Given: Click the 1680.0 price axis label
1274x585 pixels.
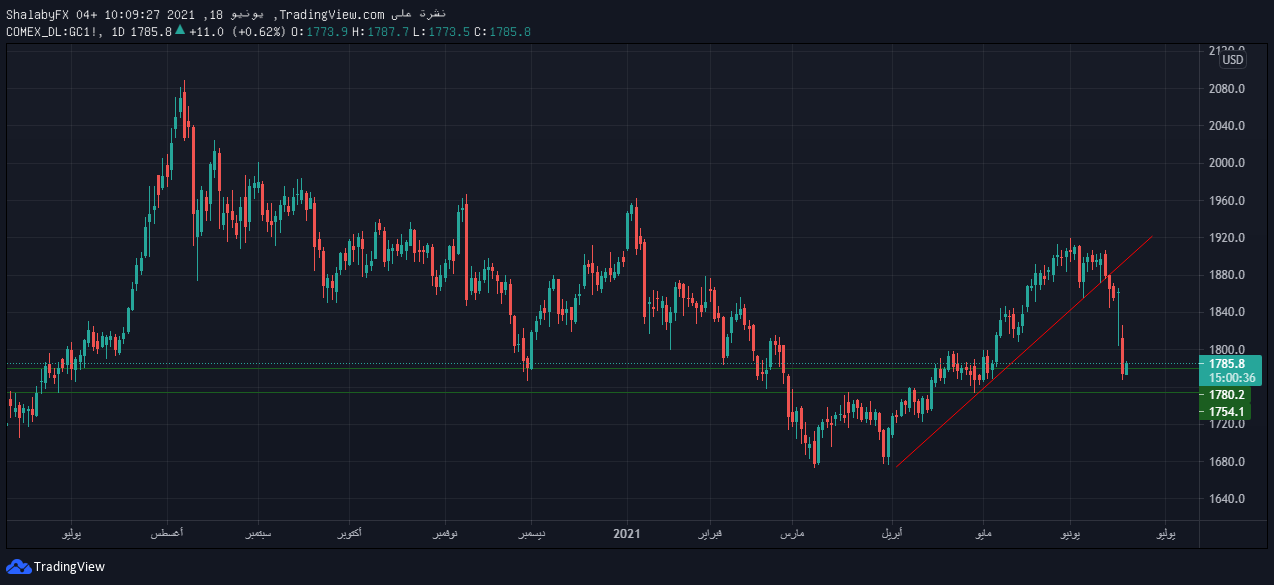Looking at the screenshot, I should [1226, 462].
